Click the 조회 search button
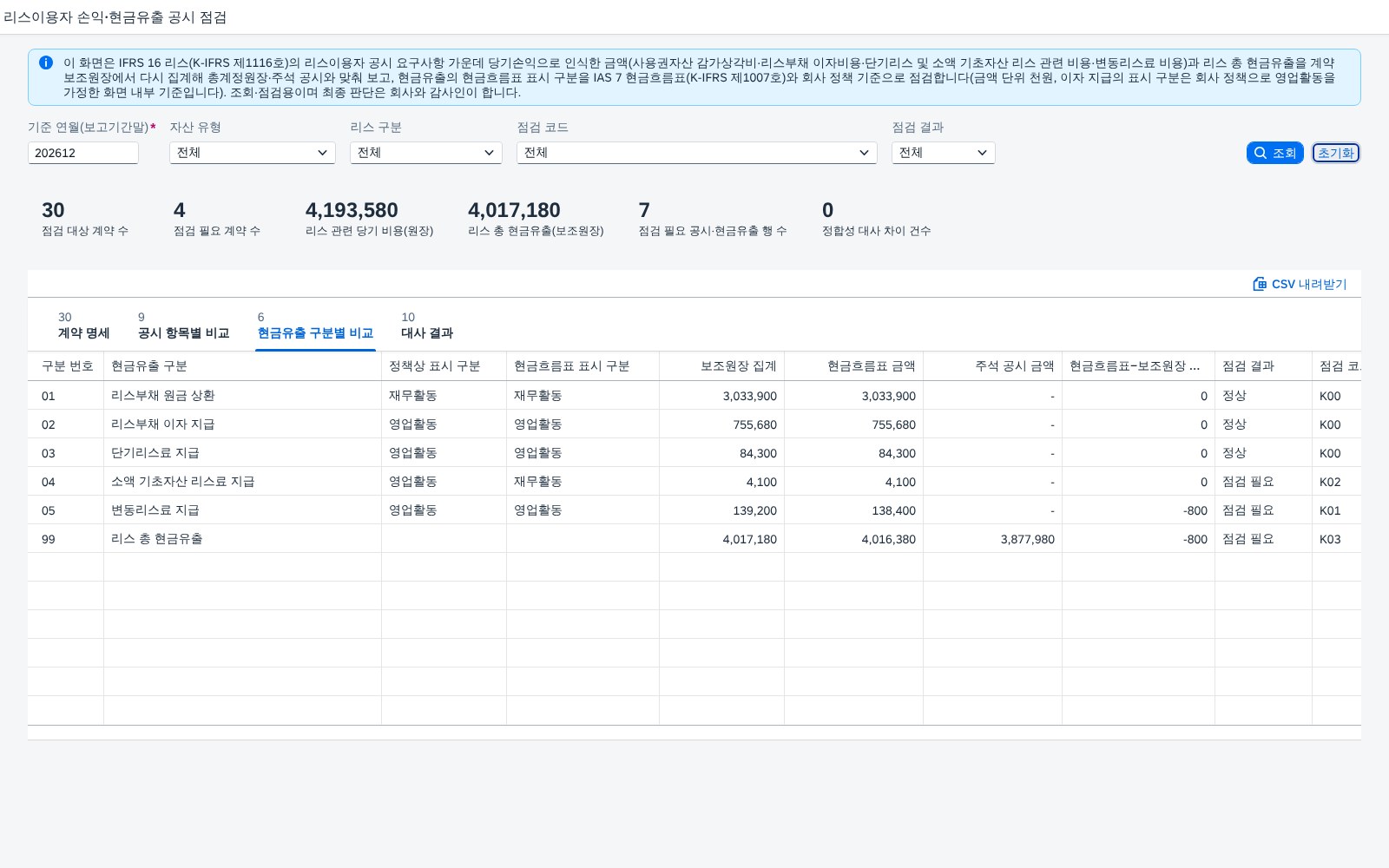 (x=1274, y=153)
